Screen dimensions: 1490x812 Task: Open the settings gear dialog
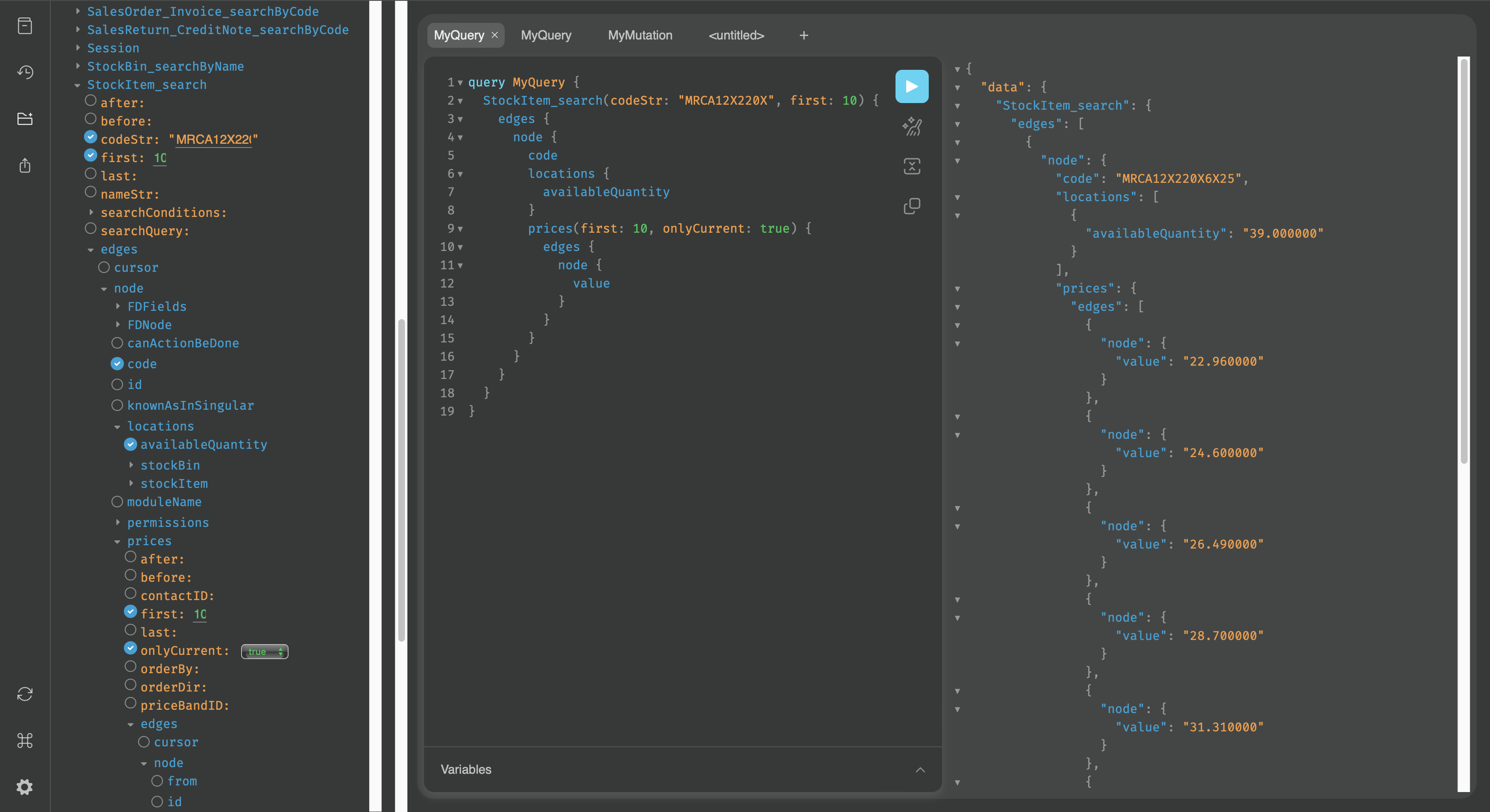[25, 787]
